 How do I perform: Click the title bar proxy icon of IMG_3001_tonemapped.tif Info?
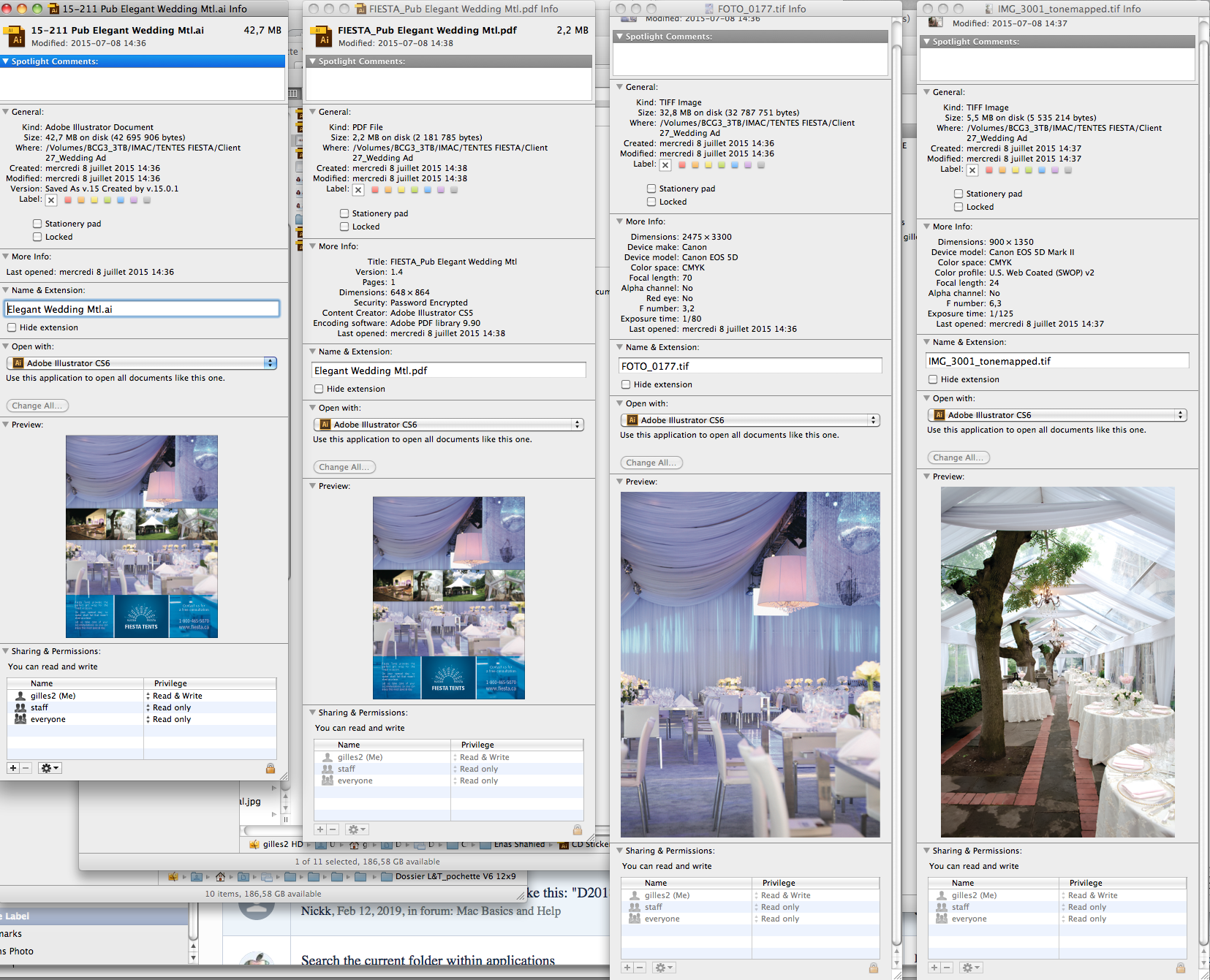coord(989,9)
